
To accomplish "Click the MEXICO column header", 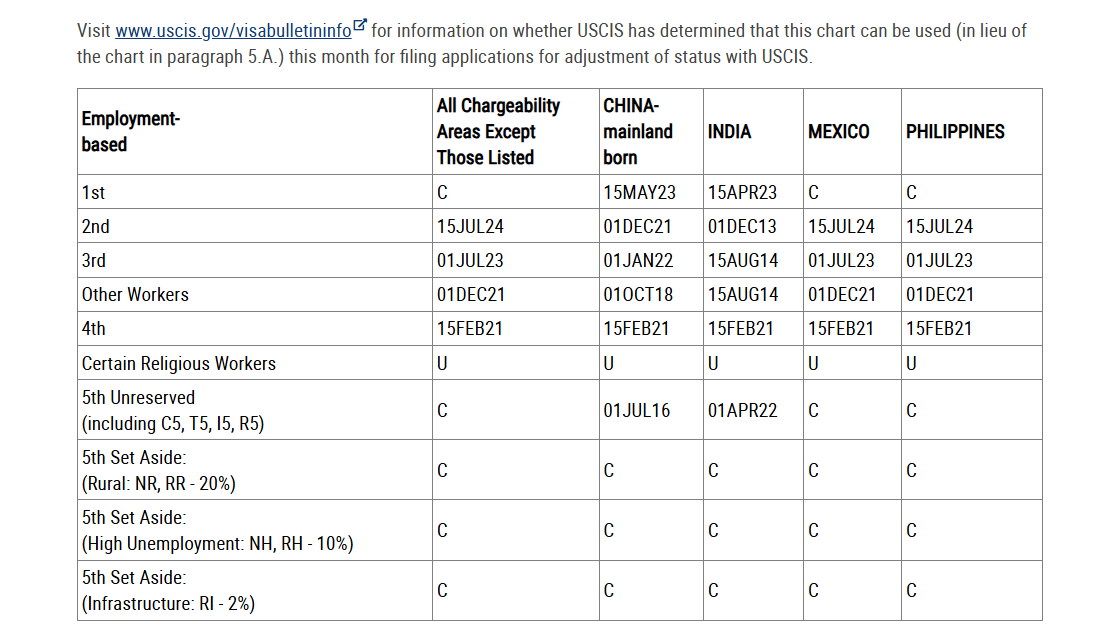I will click(838, 131).
